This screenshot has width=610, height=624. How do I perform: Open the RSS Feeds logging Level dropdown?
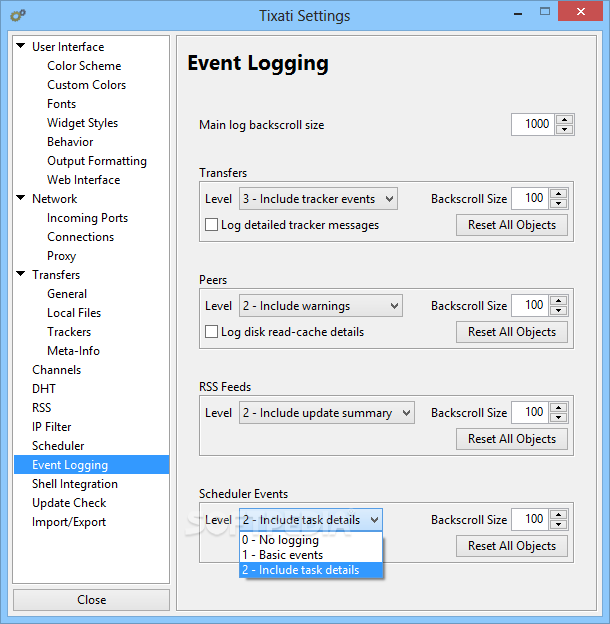pos(326,413)
